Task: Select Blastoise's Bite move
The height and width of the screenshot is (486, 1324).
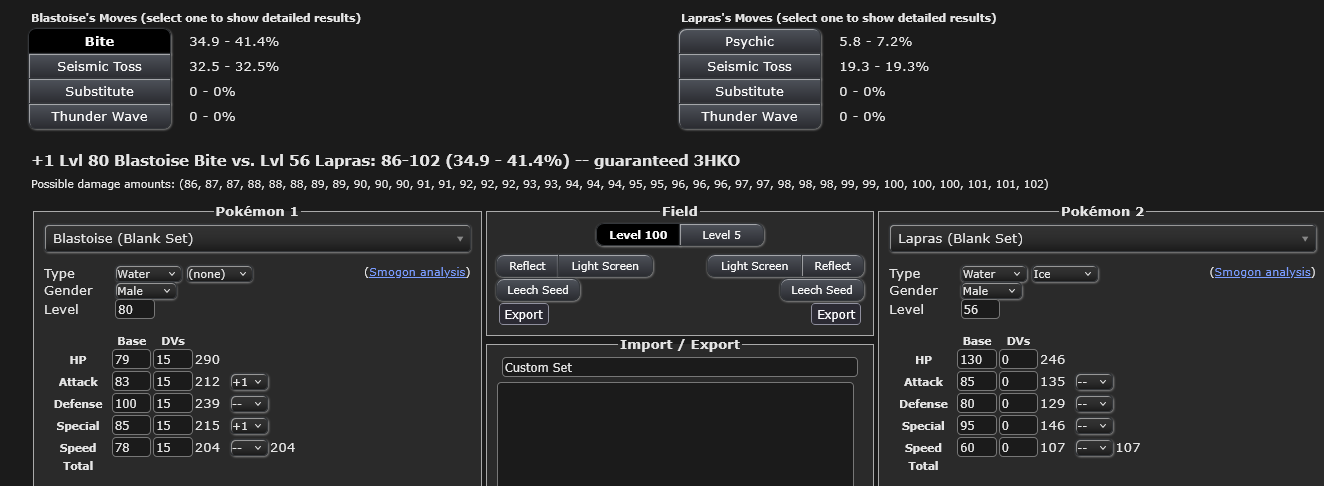Action: pyautogui.click(x=100, y=41)
